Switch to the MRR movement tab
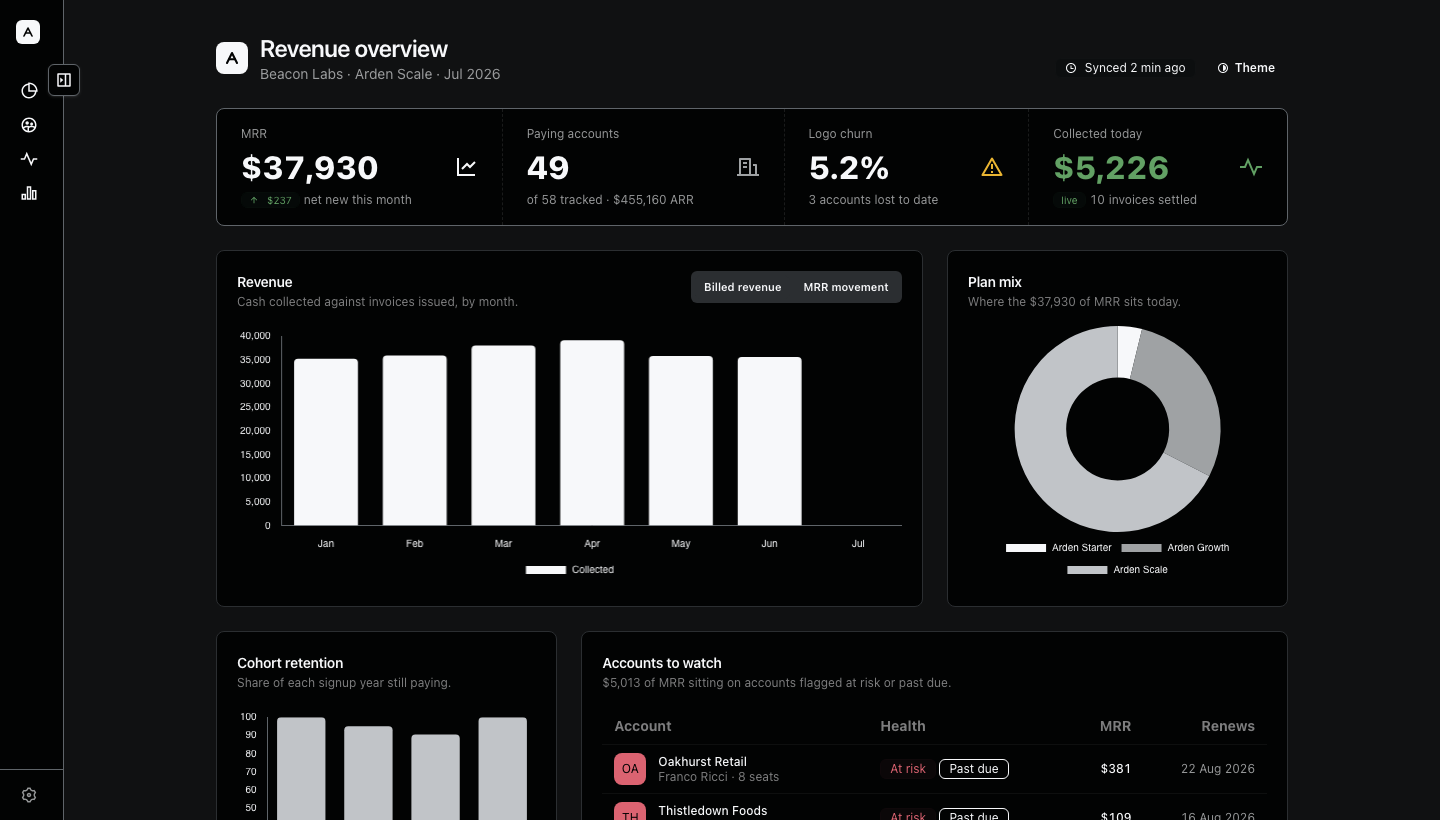This screenshot has height=820, width=1440. (846, 287)
